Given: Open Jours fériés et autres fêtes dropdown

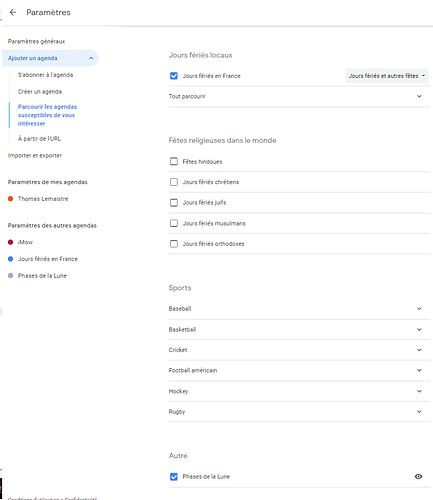Looking at the screenshot, I should tap(387, 76).
